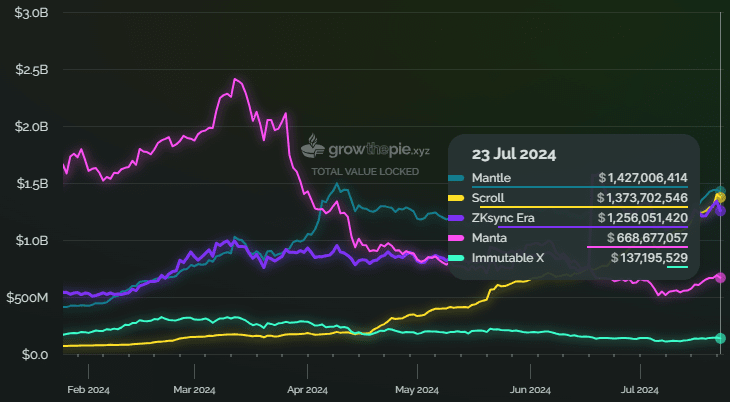This screenshot has height=402, width=730.
Task: Click the Manta pink endpoint dot
Action: point(720,278)
